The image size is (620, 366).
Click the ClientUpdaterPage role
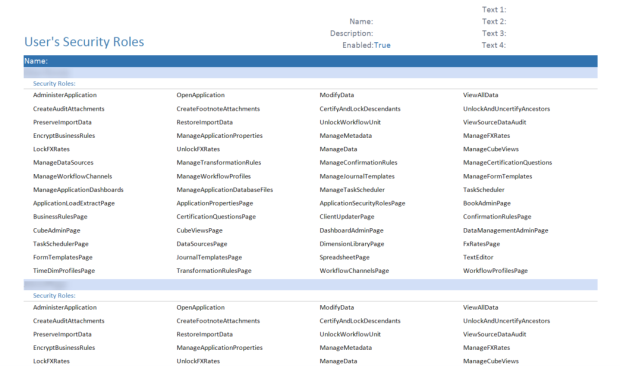click(347, 217)
